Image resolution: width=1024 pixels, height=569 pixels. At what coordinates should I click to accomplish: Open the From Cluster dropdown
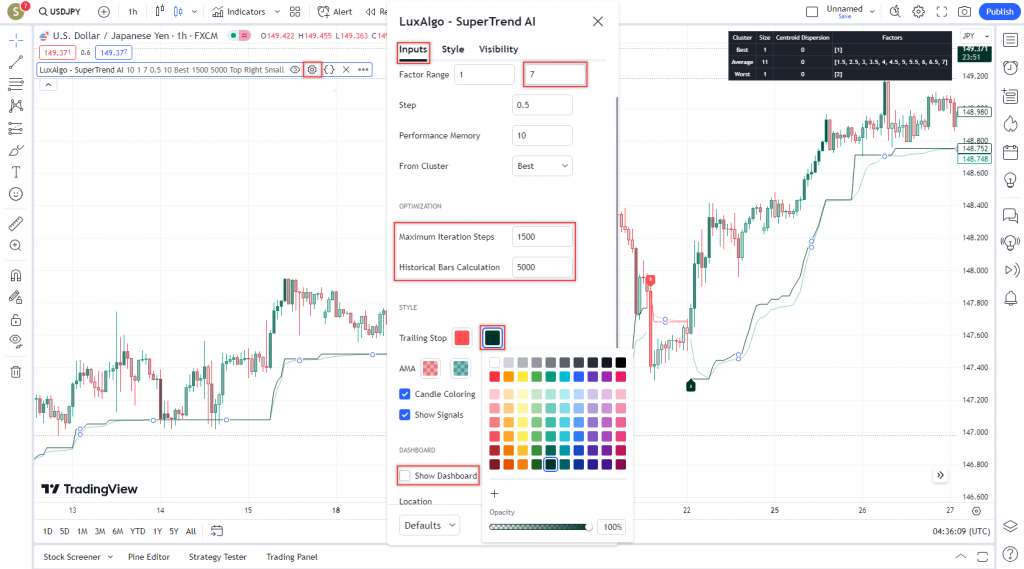(x=542, y=166)
